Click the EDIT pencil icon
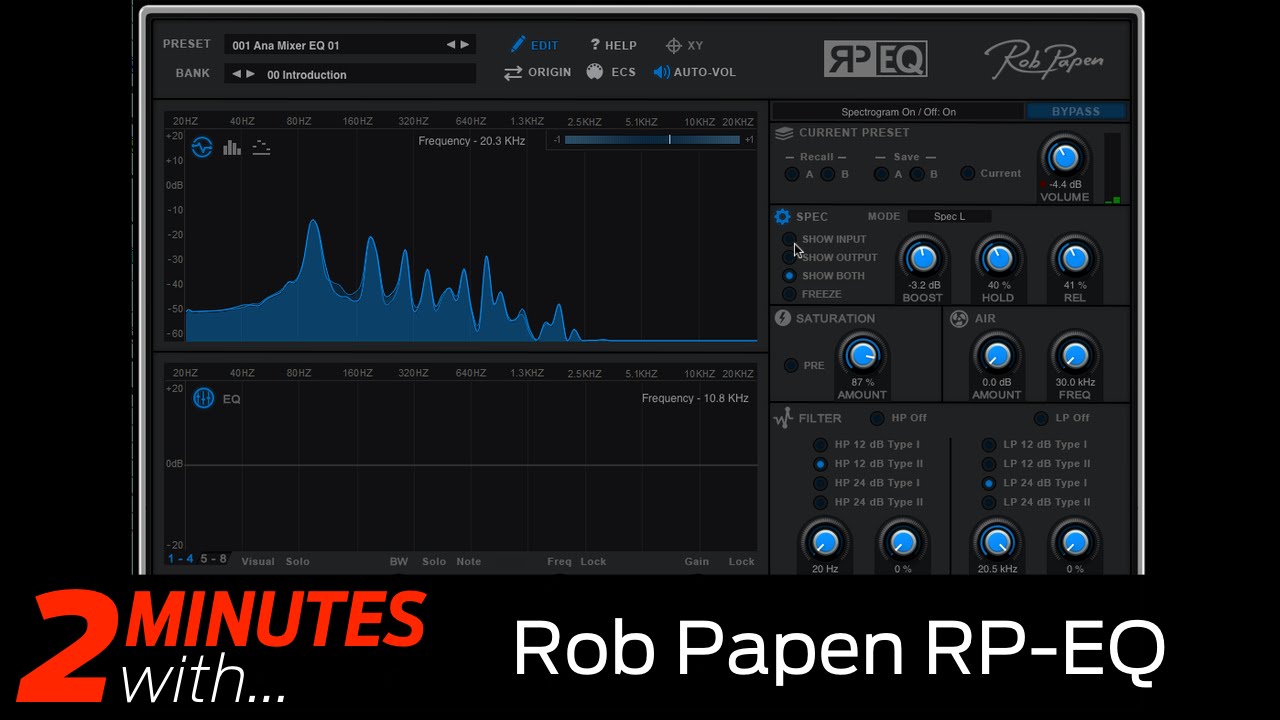 coord(518,44)
